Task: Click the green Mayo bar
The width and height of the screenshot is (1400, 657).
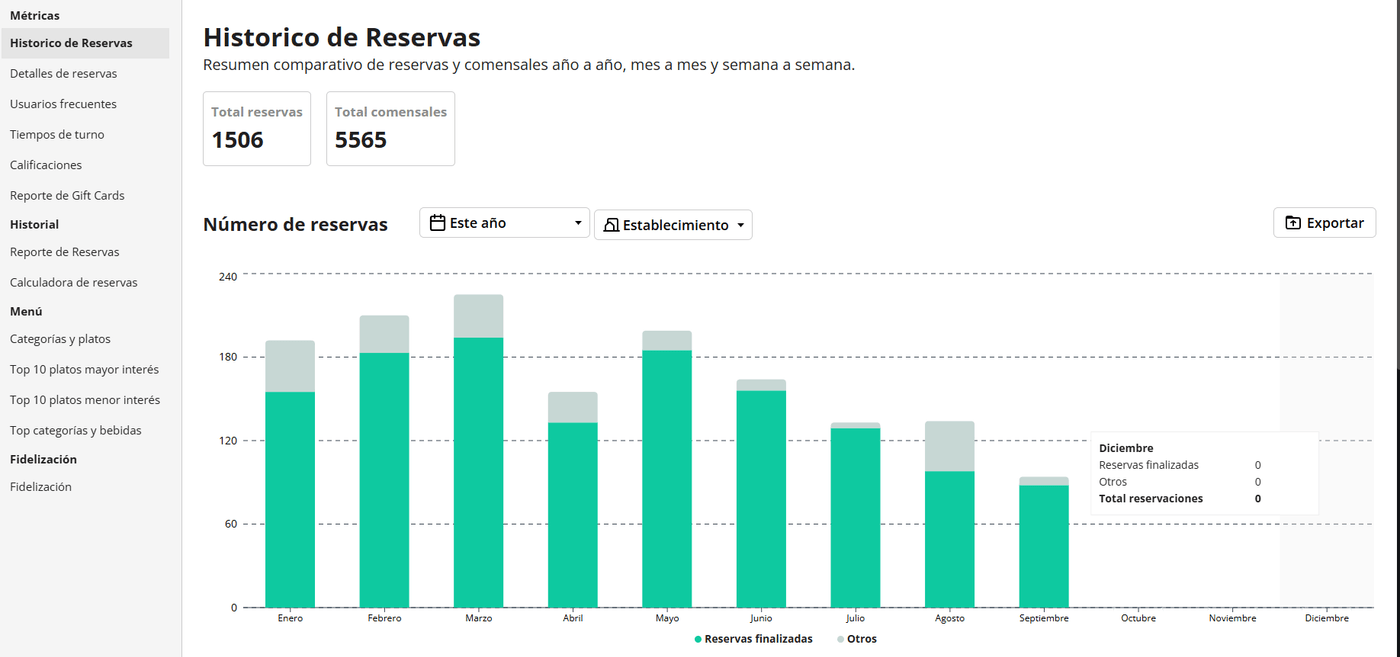Action: (x=667, y=479)
